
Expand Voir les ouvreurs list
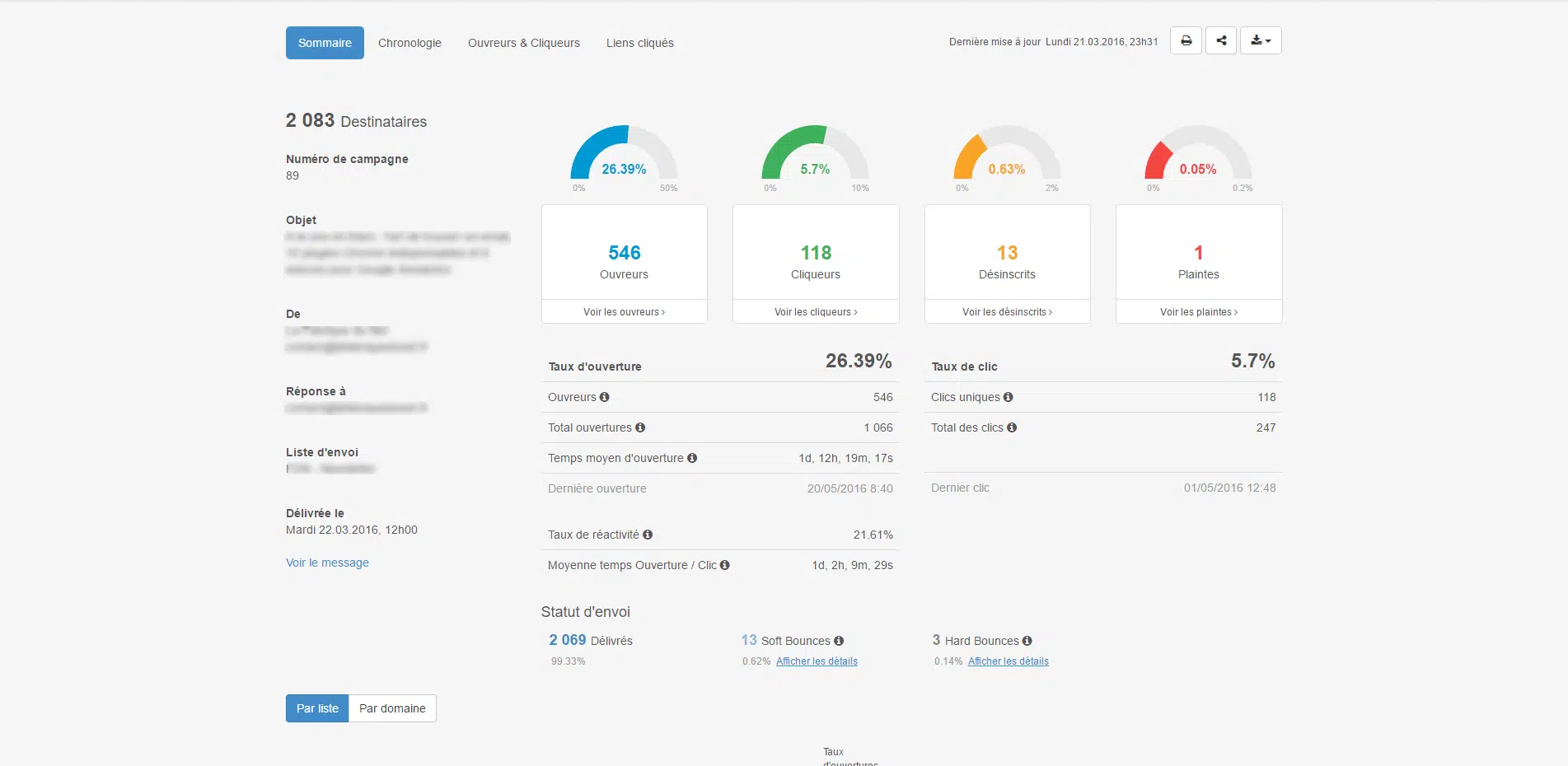(x=624, y=312)
